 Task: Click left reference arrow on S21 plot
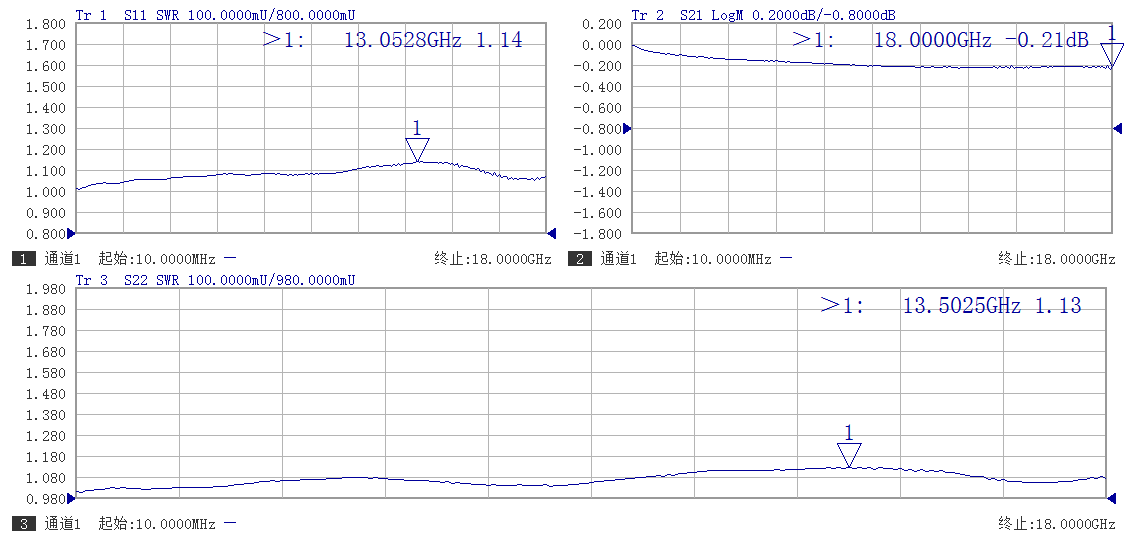(x=627, y=128)
